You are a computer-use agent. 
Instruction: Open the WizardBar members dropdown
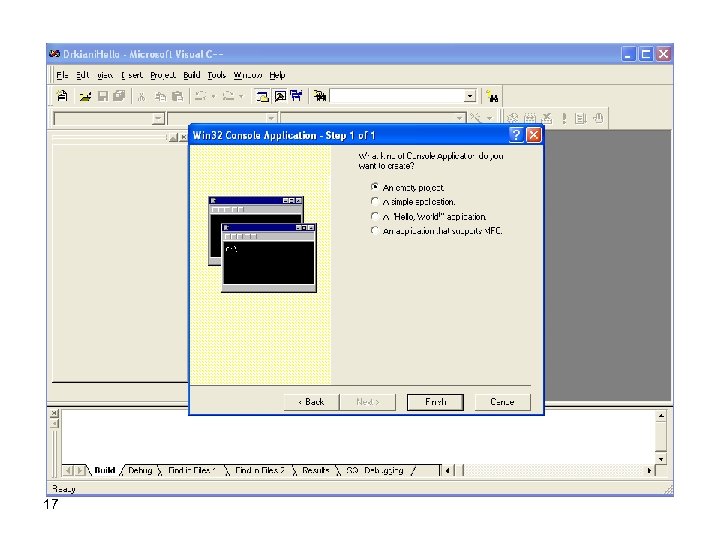459,118
